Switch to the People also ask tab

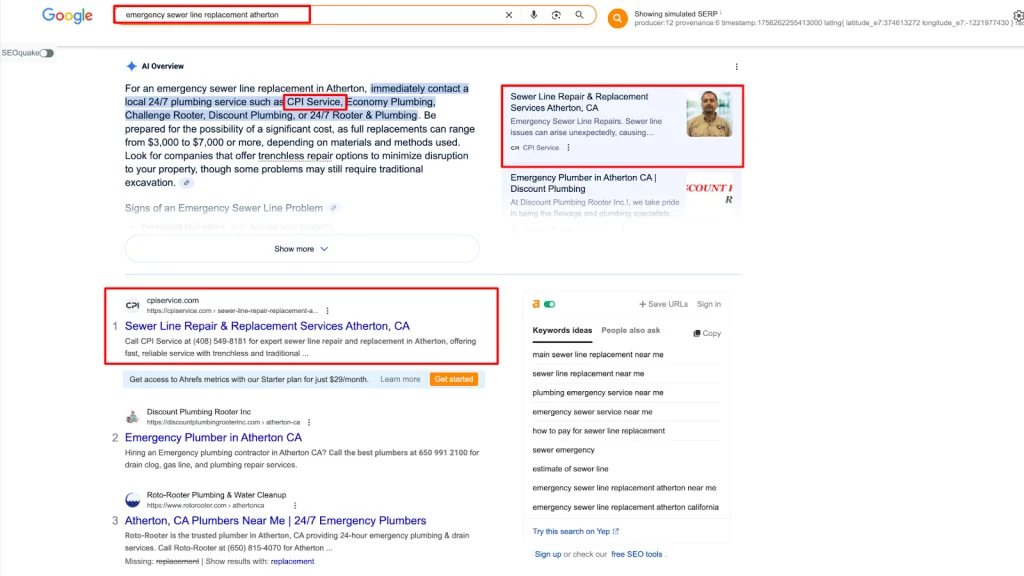click(630, 331)
